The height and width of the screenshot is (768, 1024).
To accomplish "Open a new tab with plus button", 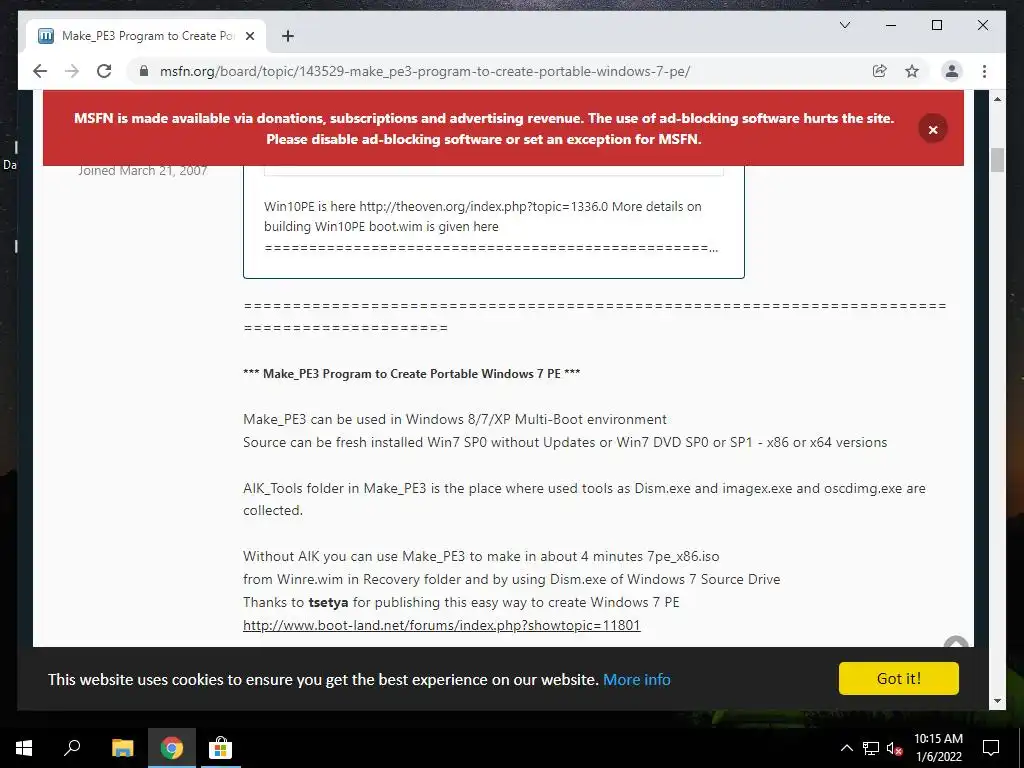I will point(287,36).
